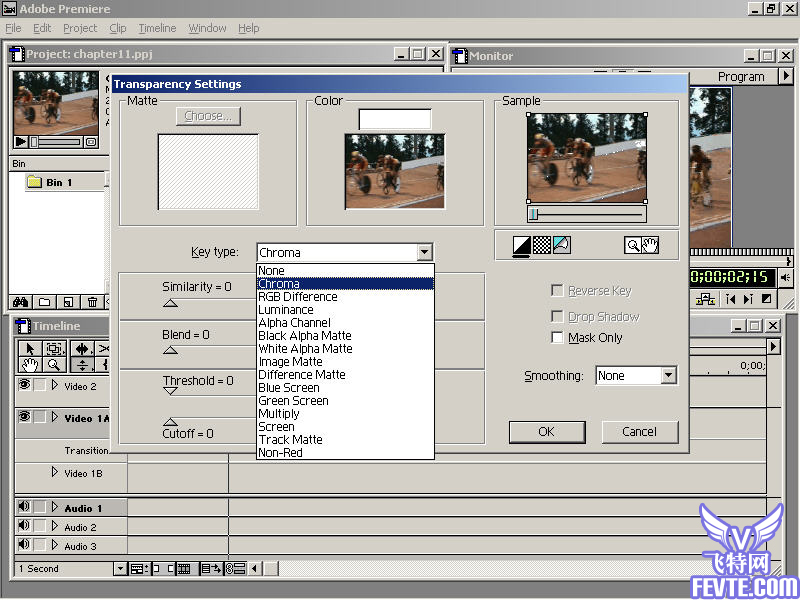Click OK in Transparency Settings
Screen dimensions: 800x600
pos(546,432)
